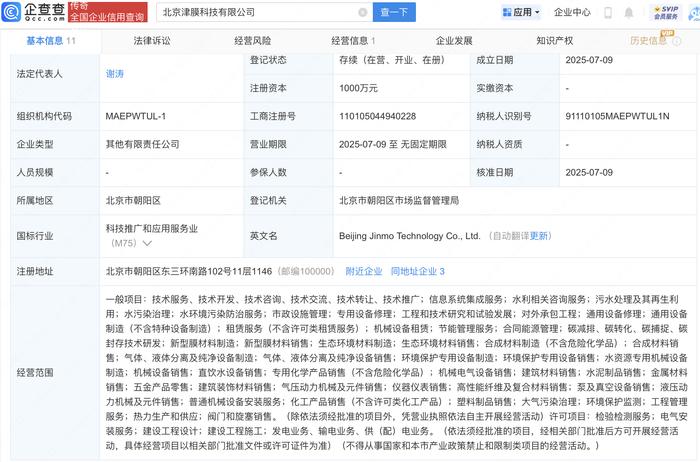
Task: Click the Qcc.com logo icon
Action: 11,12
